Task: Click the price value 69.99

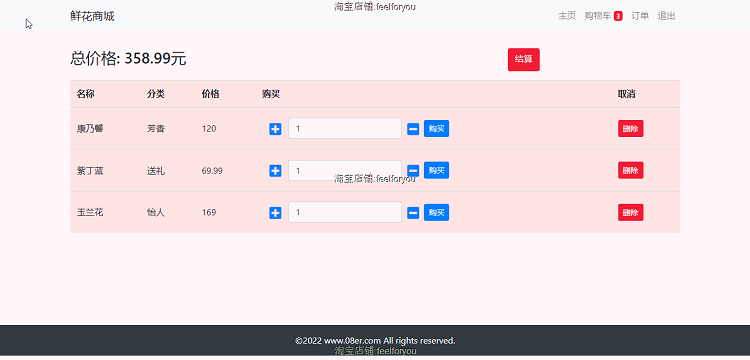Action: point(212,171)
